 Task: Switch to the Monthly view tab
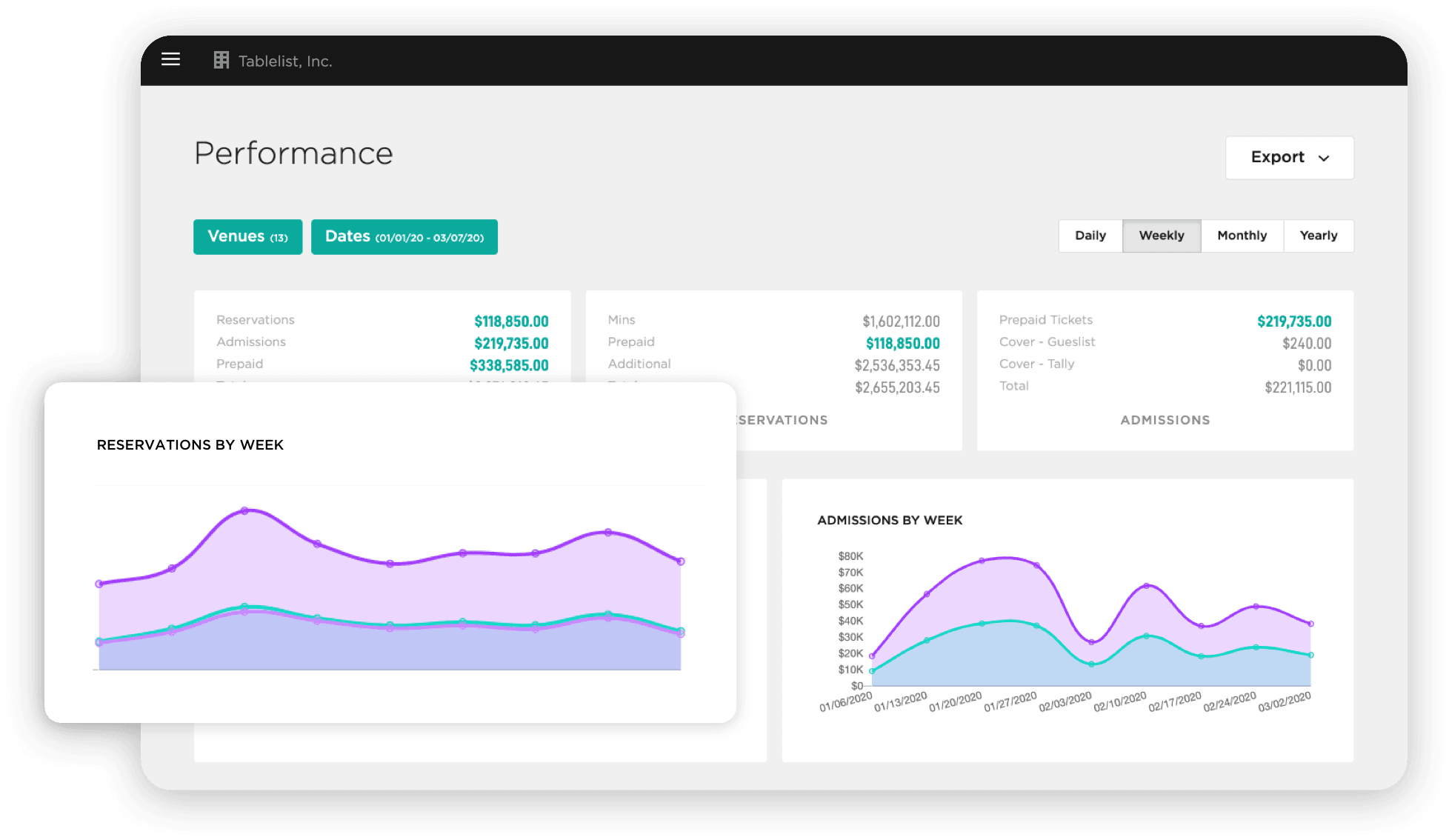(x=1242, y=236)
